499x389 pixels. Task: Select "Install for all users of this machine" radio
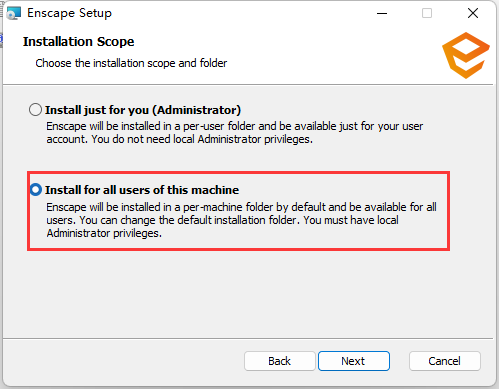pyautogui.click(x=36, y=190)
